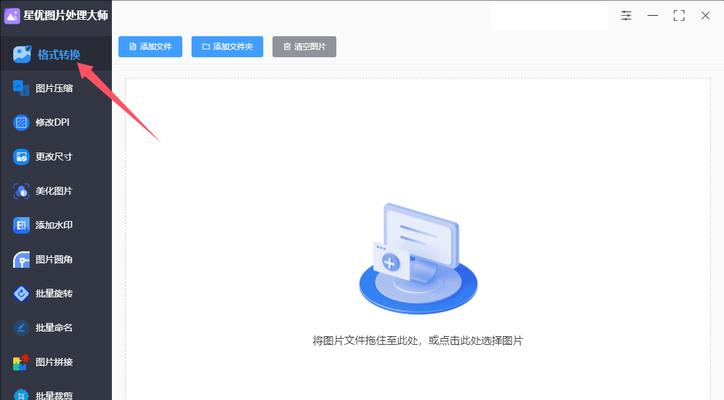The width and height of the screenshot is (724, 400).
Task: Click the 批量命名 sidebar icon
Action: click(21, 327)
